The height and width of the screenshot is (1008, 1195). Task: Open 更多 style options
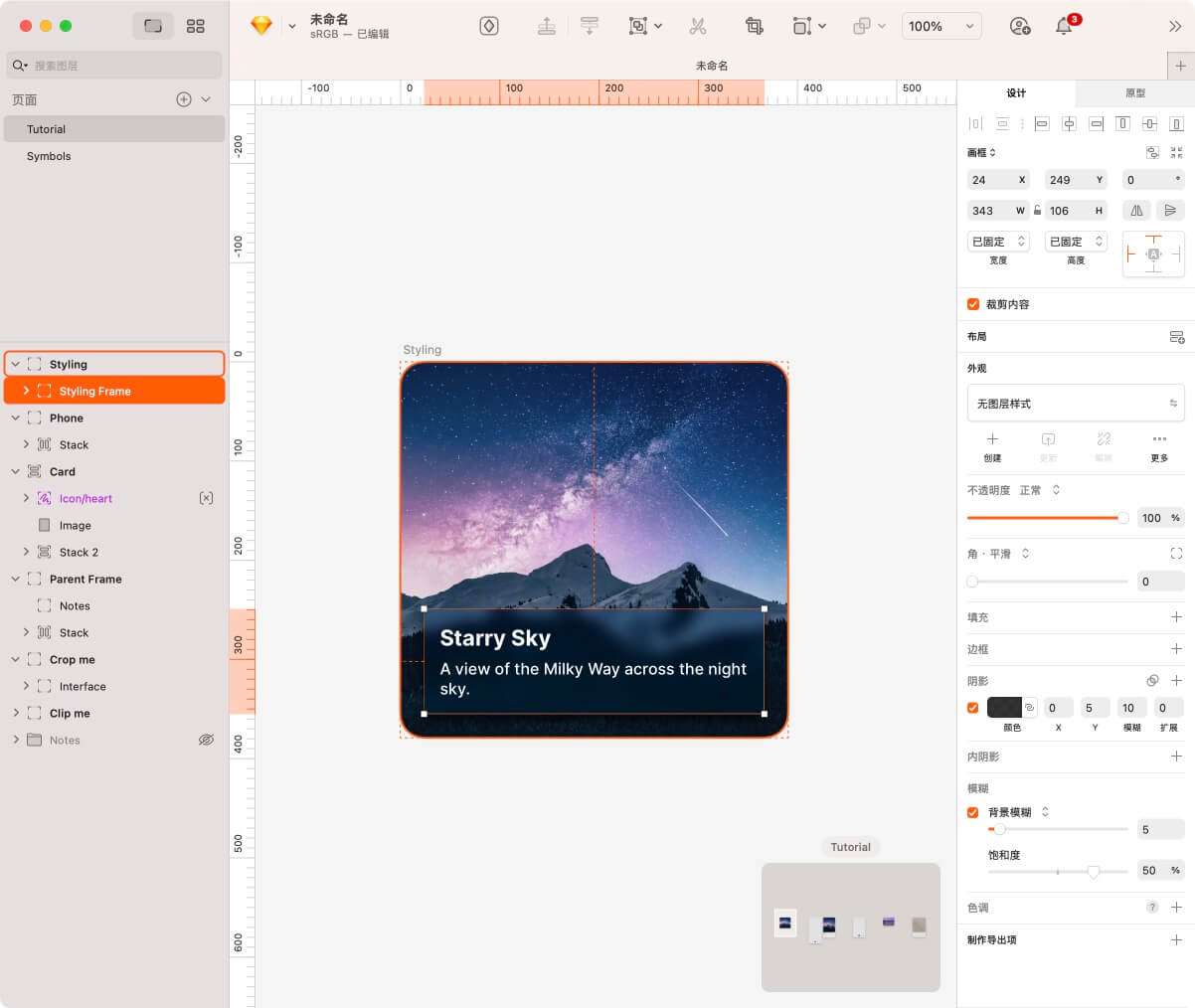coord(1159,446)
